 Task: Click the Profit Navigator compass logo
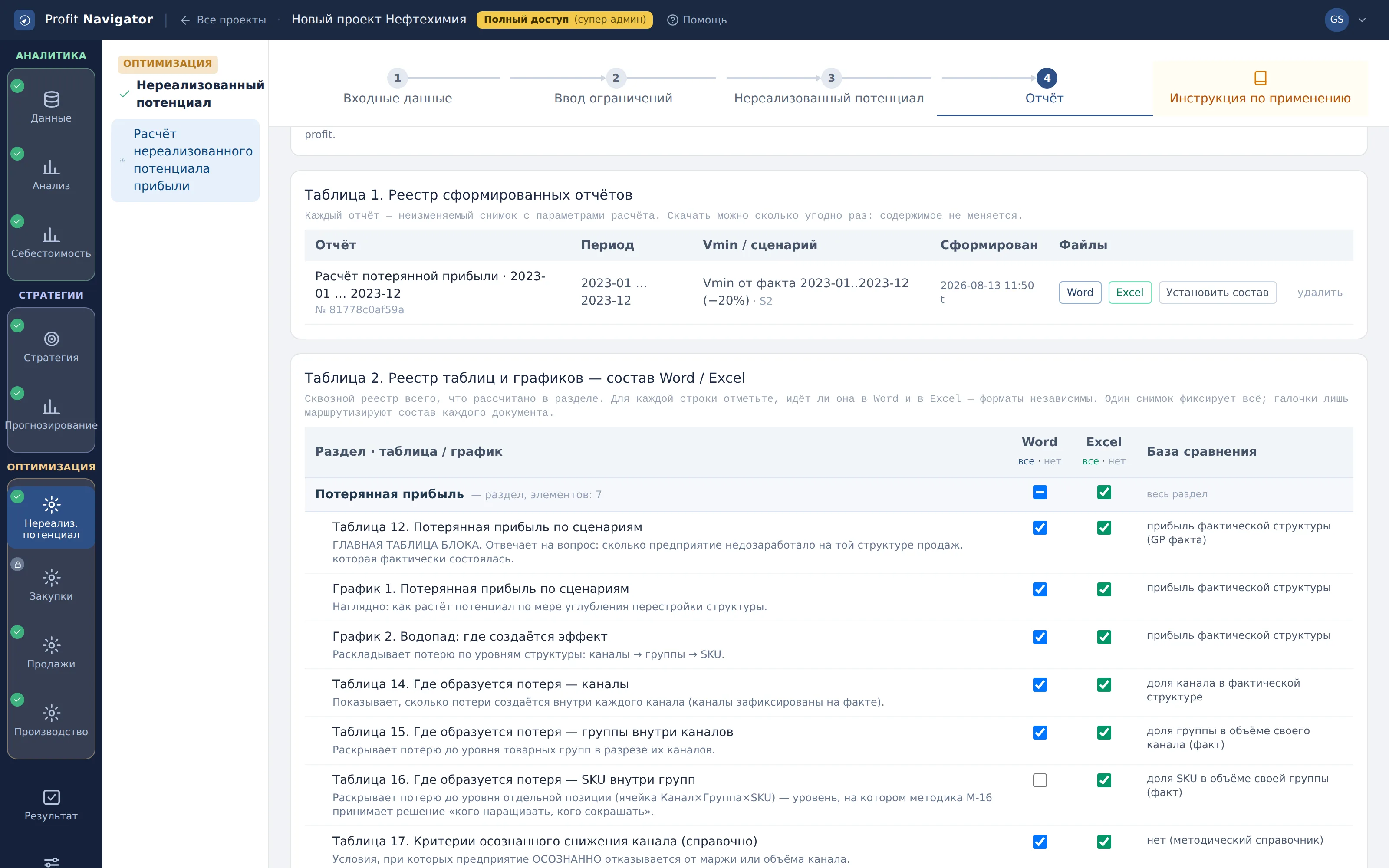coord(24,20)
